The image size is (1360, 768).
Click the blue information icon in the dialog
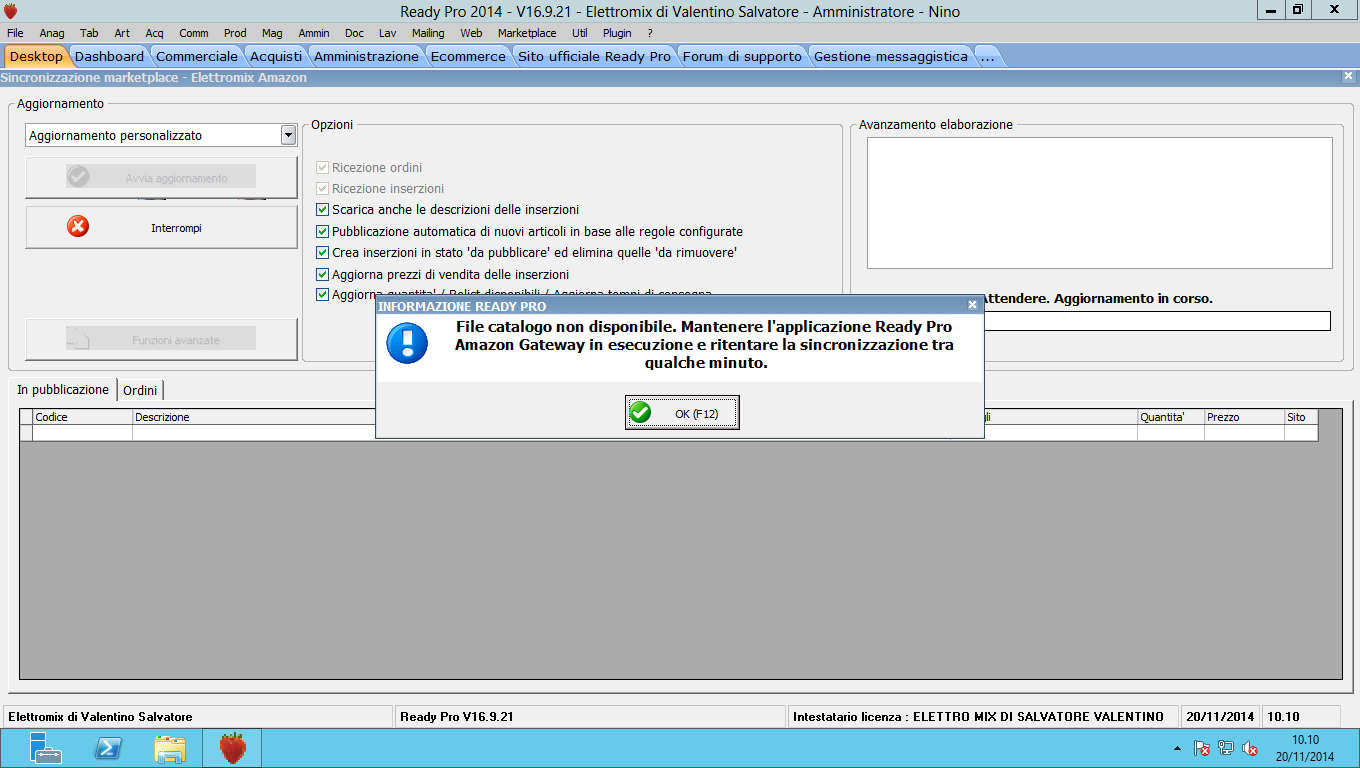point(407,343)
